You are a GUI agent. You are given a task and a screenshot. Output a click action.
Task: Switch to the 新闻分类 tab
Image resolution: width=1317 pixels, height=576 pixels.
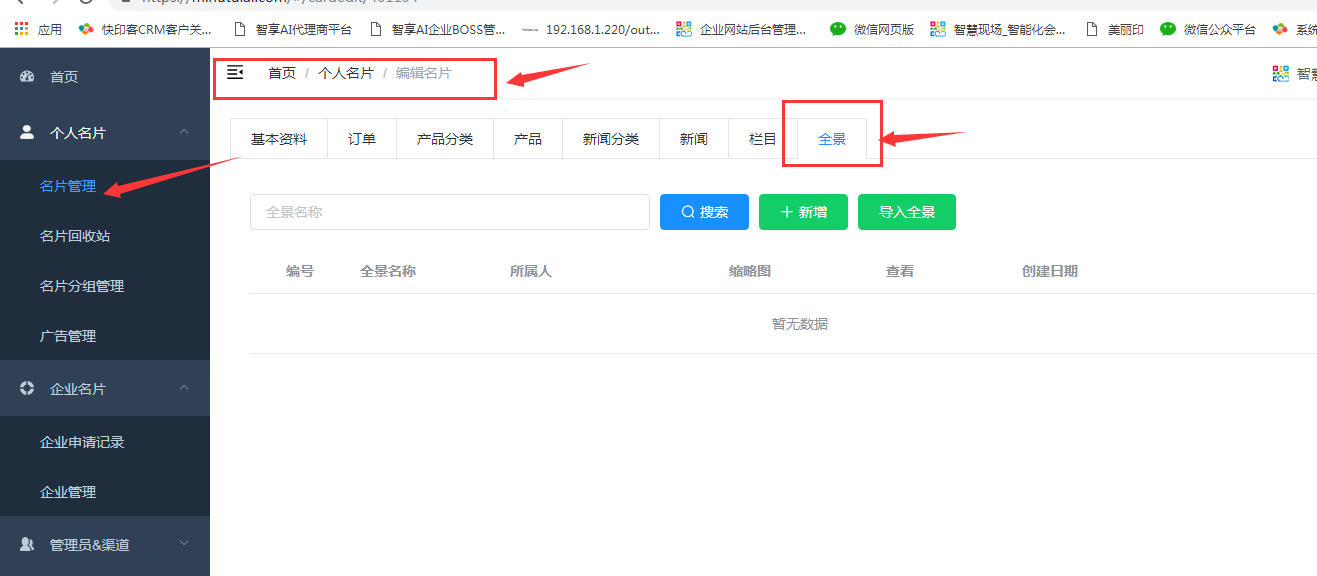pos(610,139)
